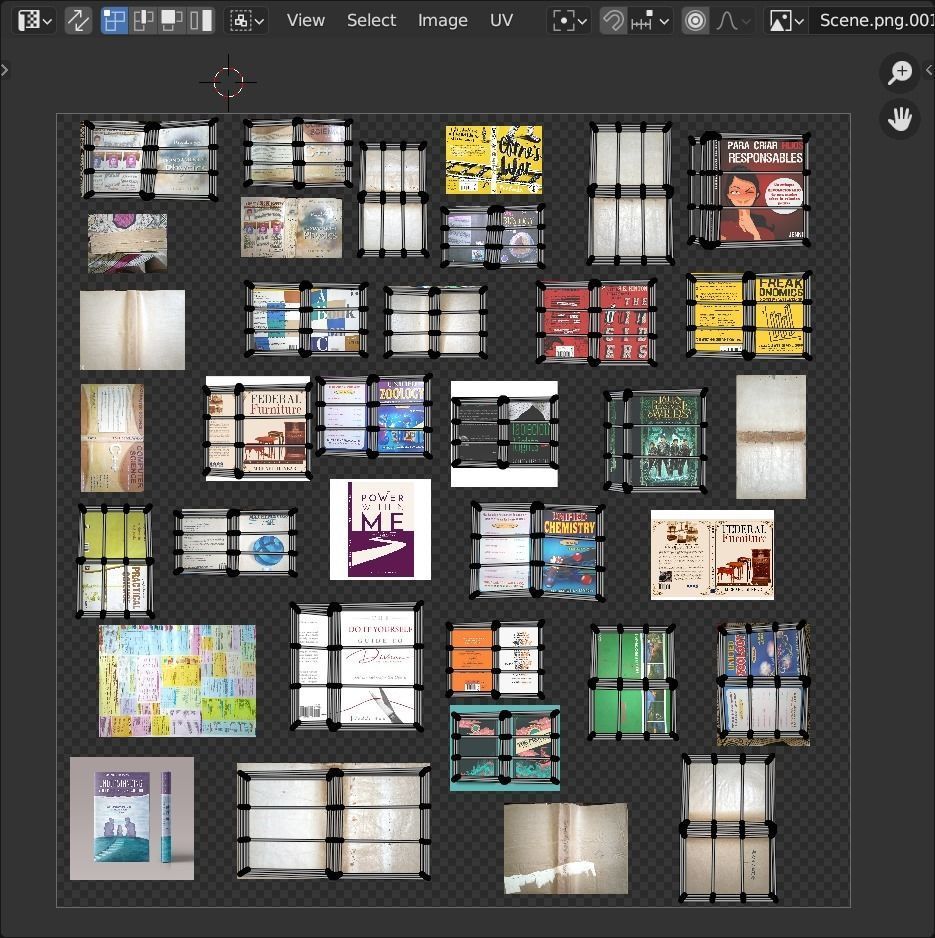Click the Unified Chemistry book cover

coord(537,551)
